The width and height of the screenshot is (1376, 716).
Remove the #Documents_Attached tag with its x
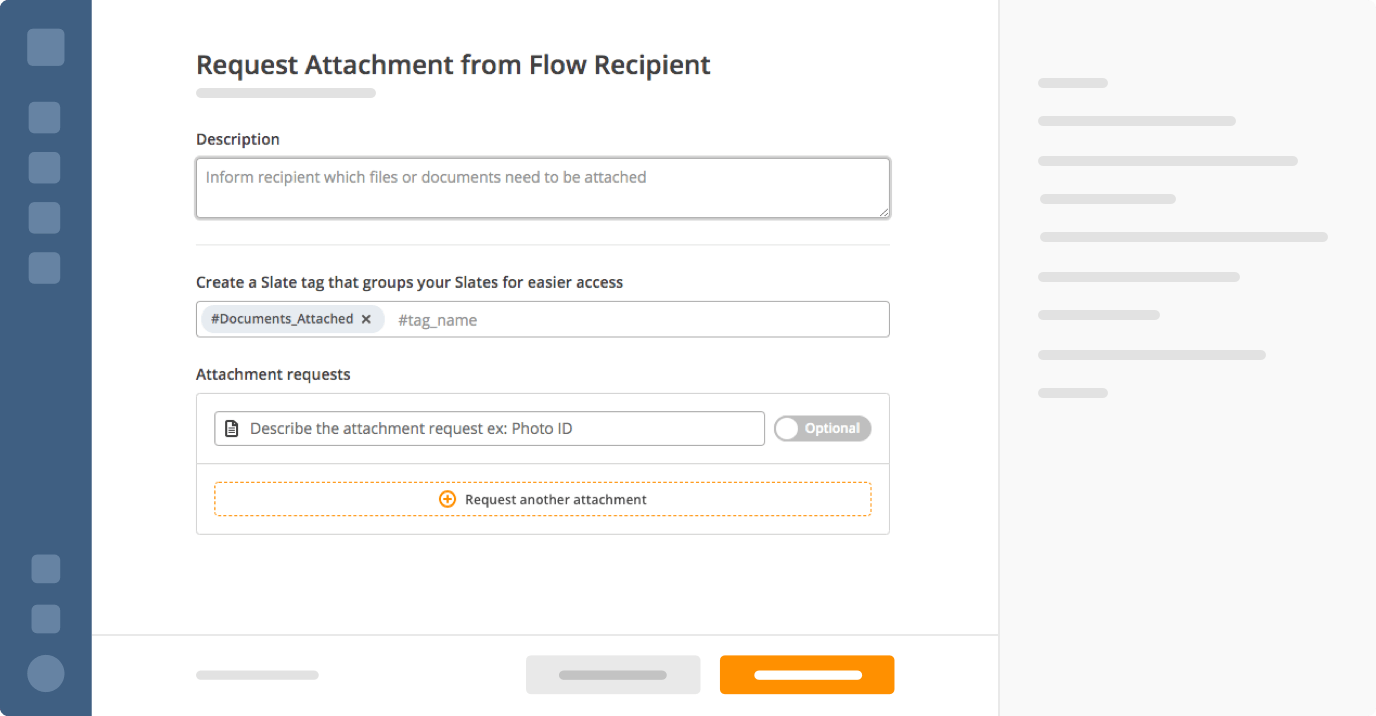pos(366,319)
